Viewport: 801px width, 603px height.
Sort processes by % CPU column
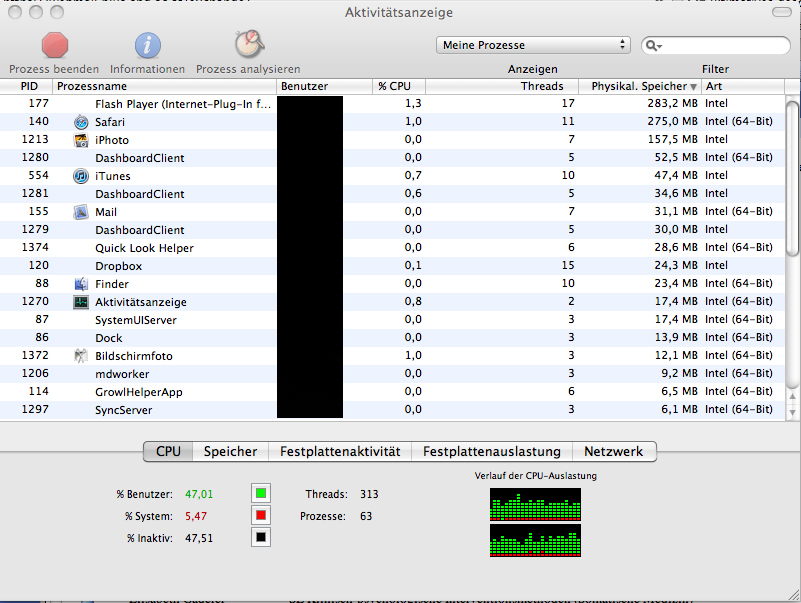click(396, 87)
